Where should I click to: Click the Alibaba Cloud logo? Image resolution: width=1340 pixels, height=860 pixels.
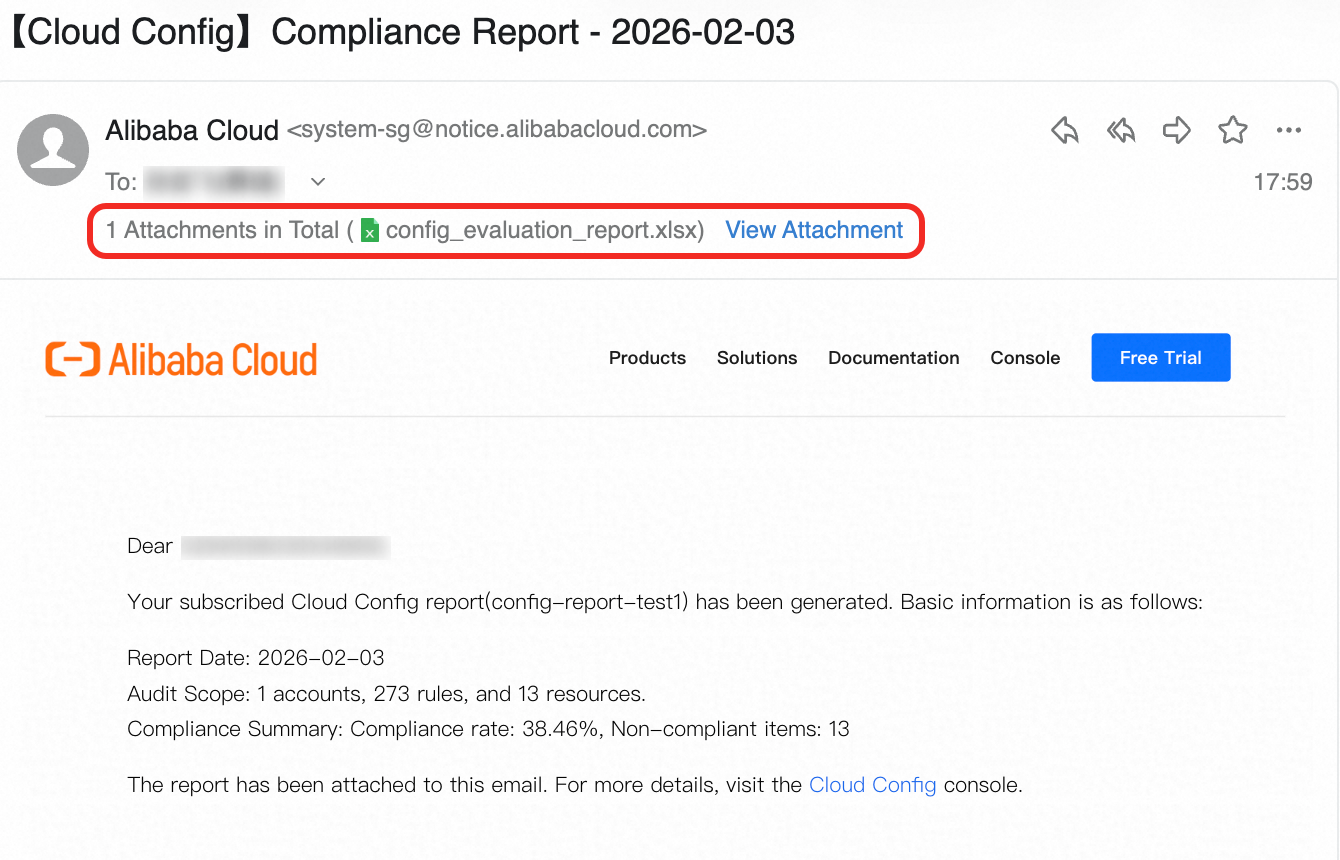pyautogui.click(x=181, y=359)
